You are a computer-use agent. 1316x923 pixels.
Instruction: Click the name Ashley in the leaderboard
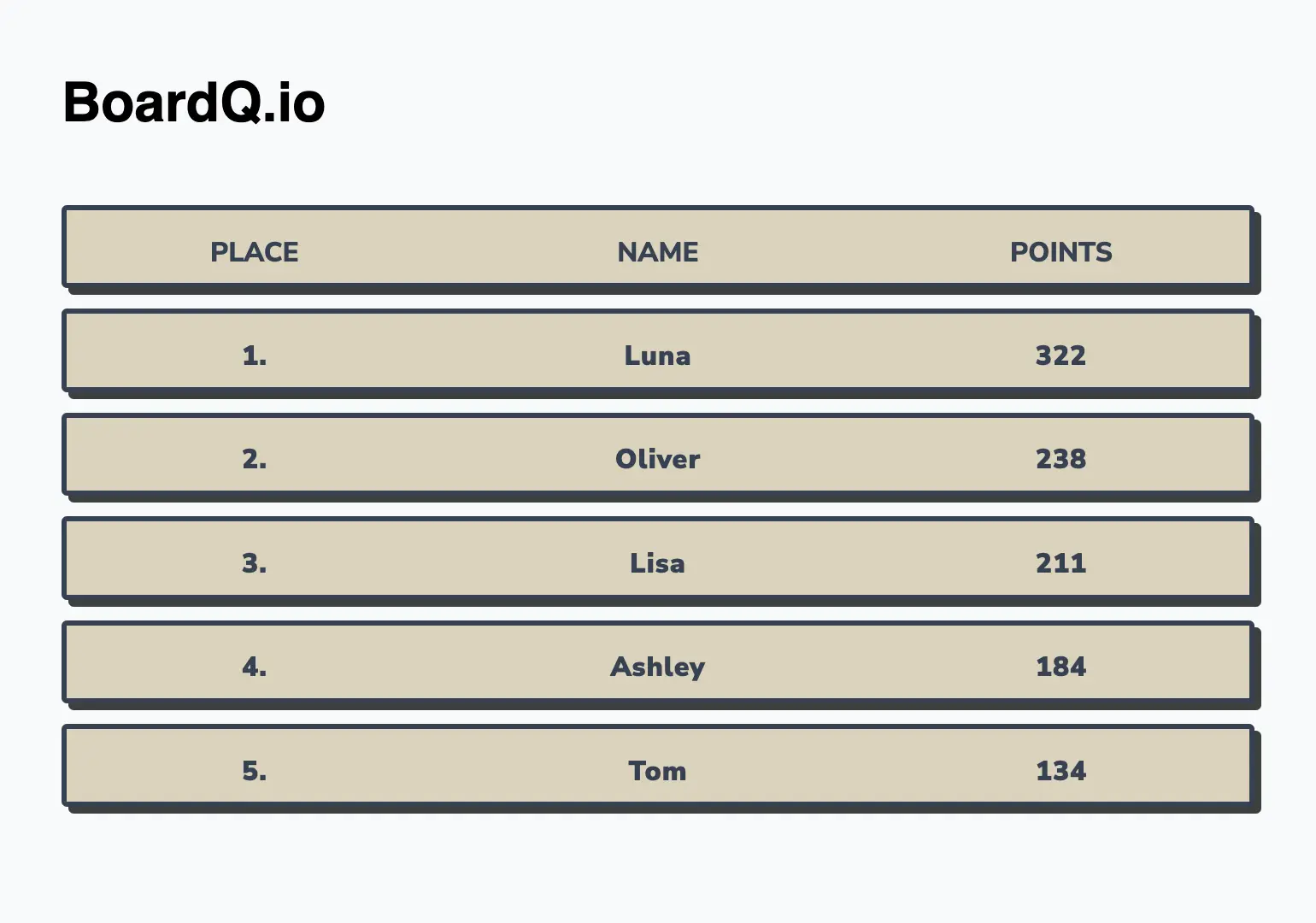(658, 667)
